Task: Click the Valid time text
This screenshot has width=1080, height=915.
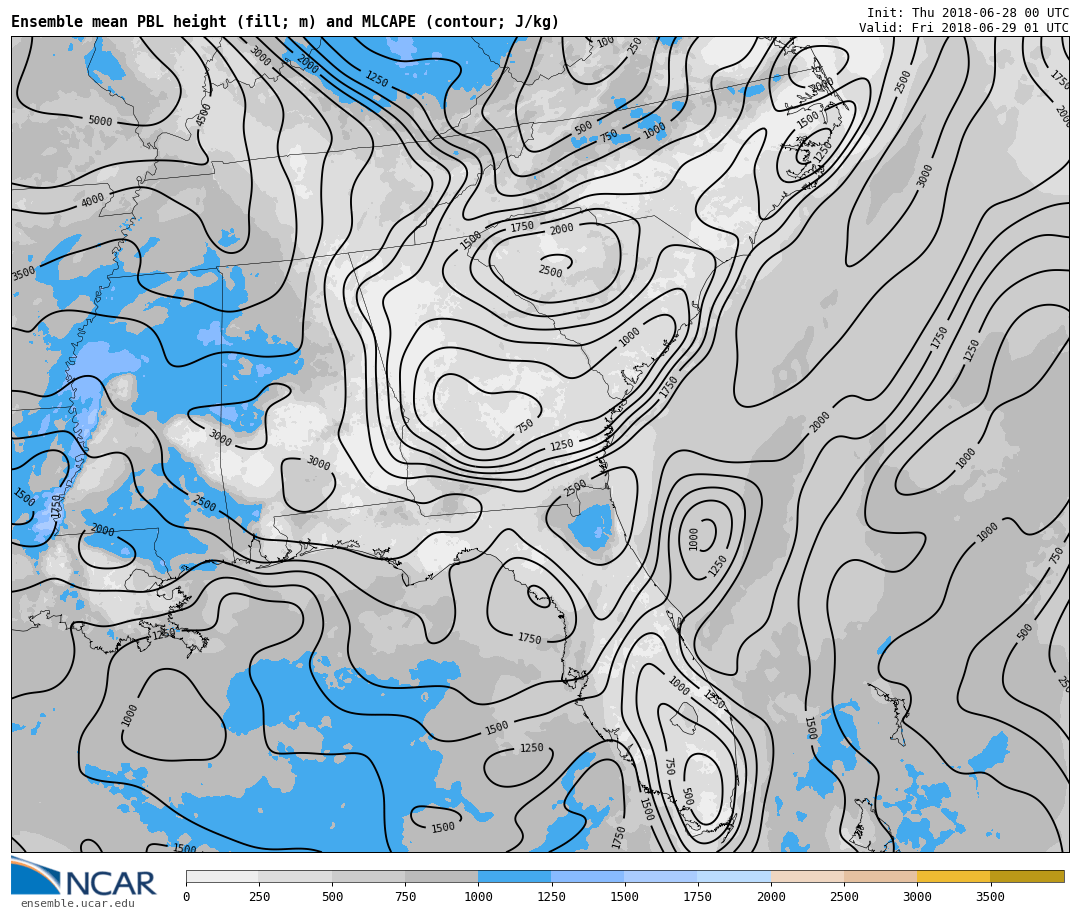Action: coord(963,28)
